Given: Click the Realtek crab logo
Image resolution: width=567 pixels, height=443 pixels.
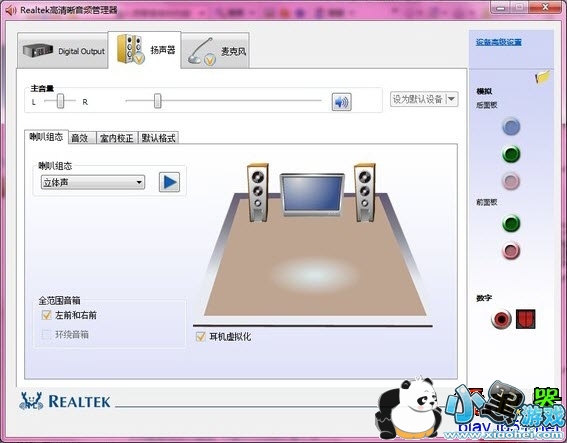Looking at the screenshot, I should pyautogui.click(x=31, y=401).
